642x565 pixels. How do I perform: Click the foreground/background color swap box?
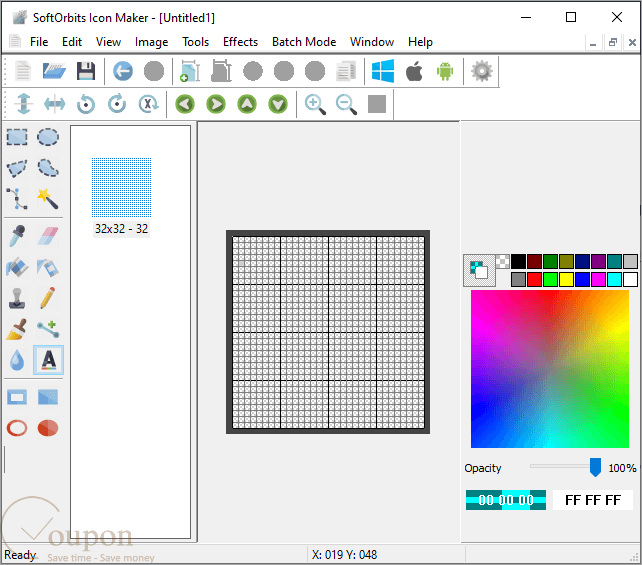click(479, 270)
